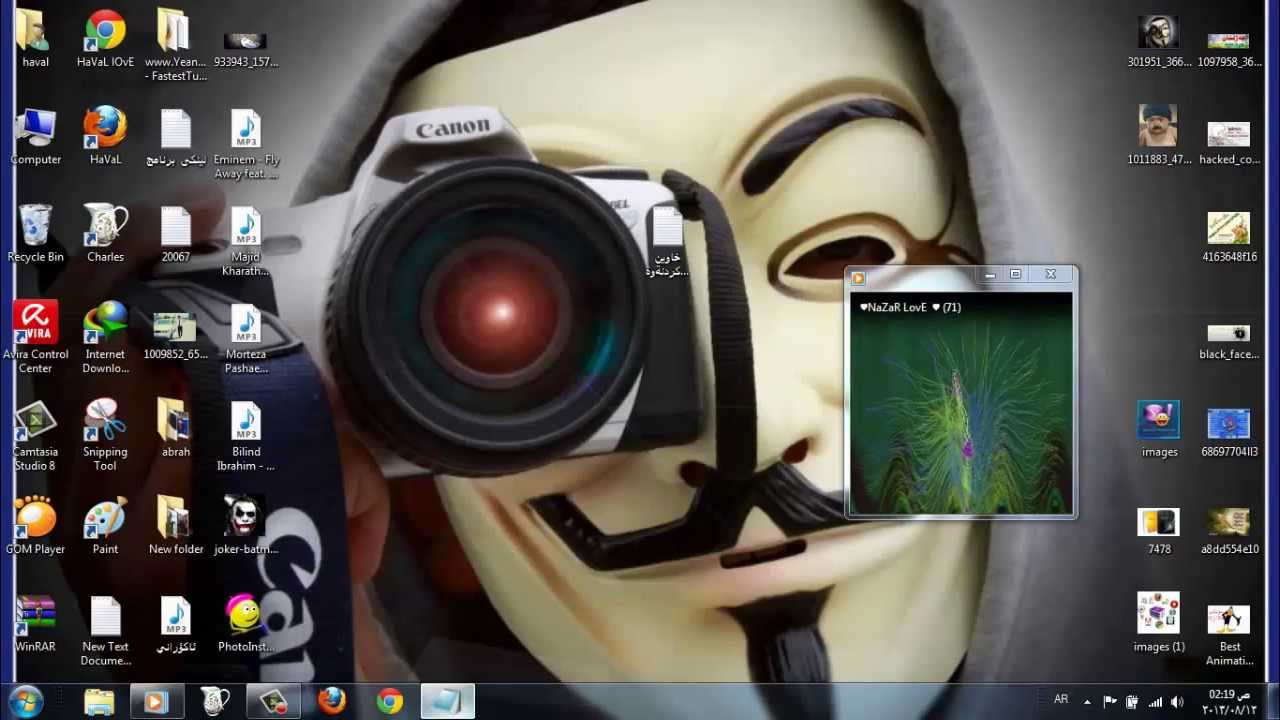The image size is (1280, 720).
Task: Check the power battery tray icon
Action: (x=1132, y=702)
